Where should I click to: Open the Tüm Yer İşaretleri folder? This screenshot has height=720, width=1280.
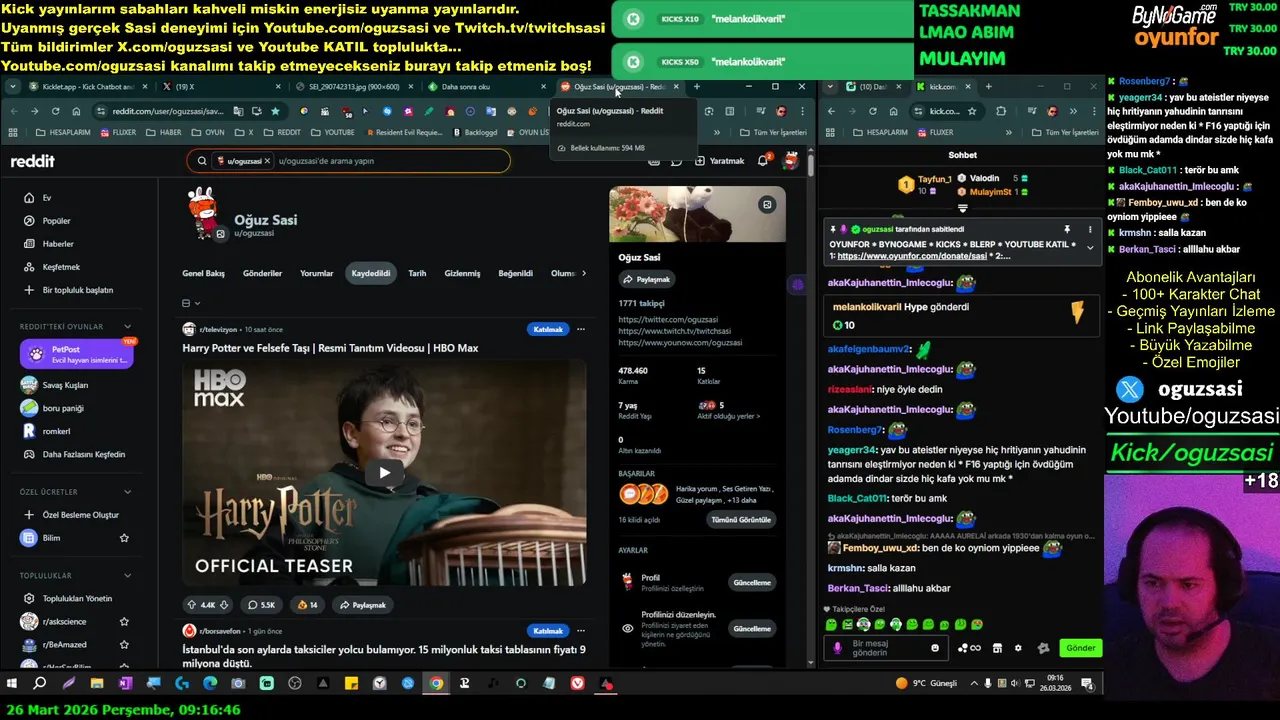773,132
